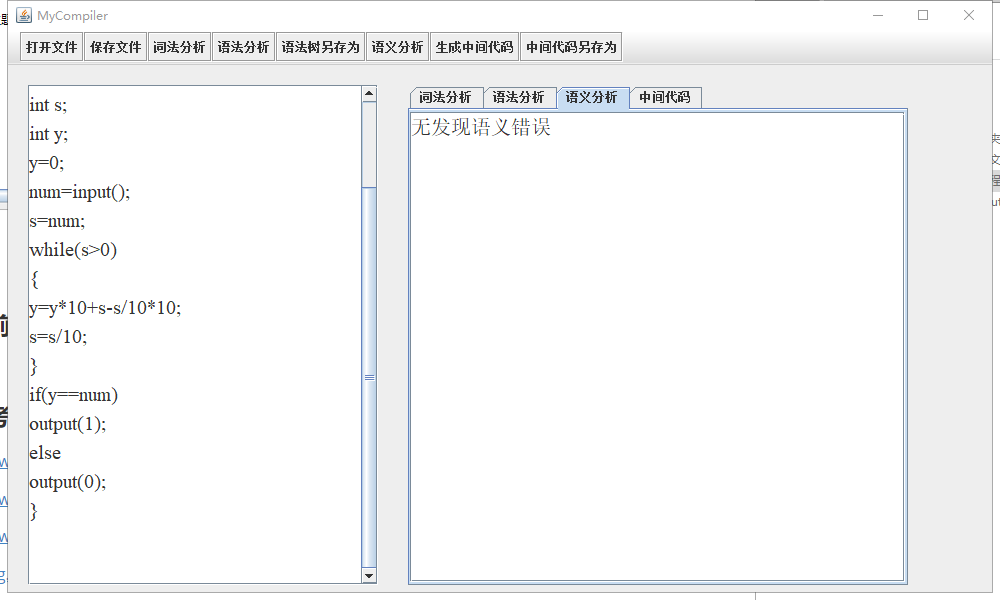Run semantic analysis via 语义分析 toolbar button
Viewport: 1000px width, 600px height.
coord(396,46)
